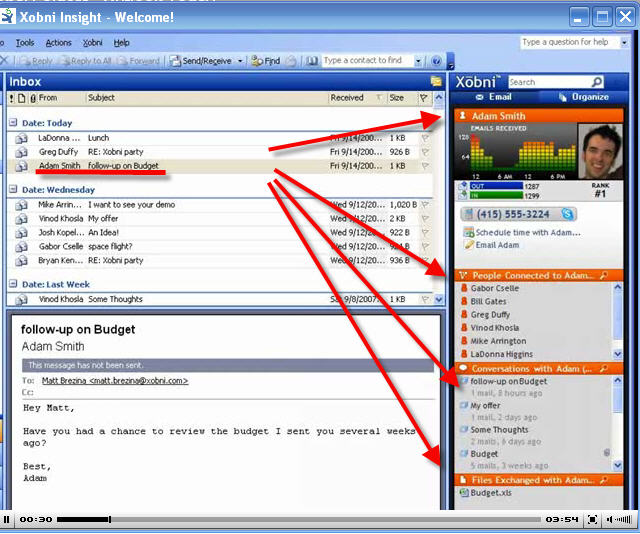Open the help question dropdown arrow
The height and width of the screenshot is (534, 640).
pyautogui.click(x=624, y=42)
